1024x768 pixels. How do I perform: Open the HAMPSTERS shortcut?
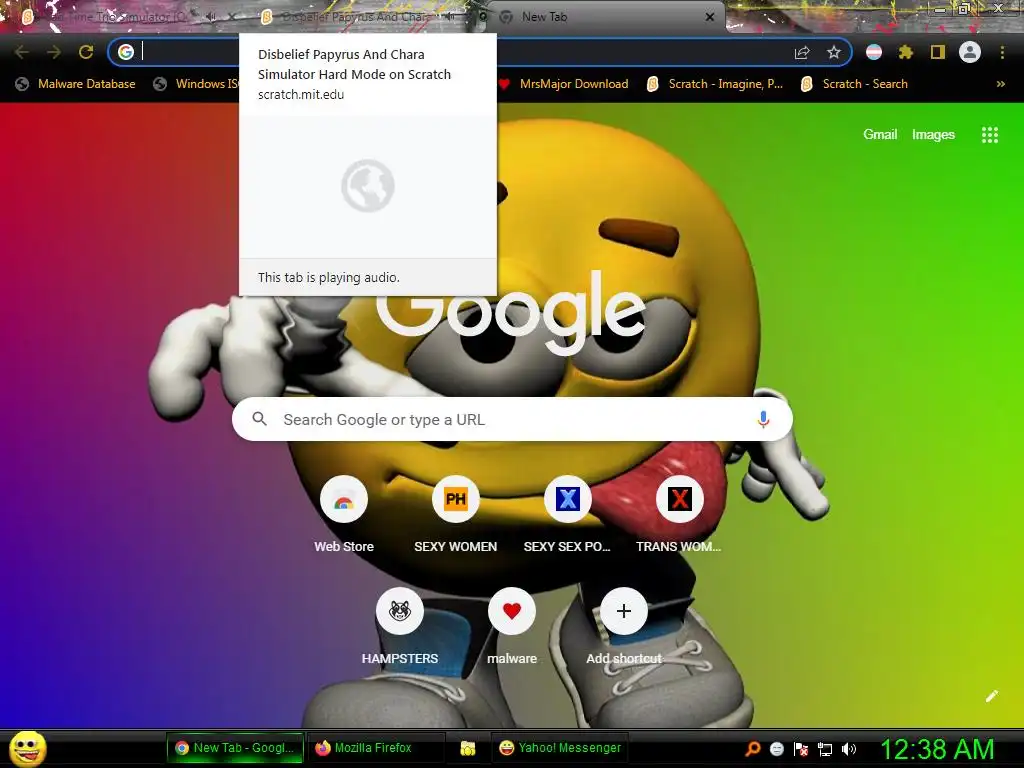[x=400, y=627]
